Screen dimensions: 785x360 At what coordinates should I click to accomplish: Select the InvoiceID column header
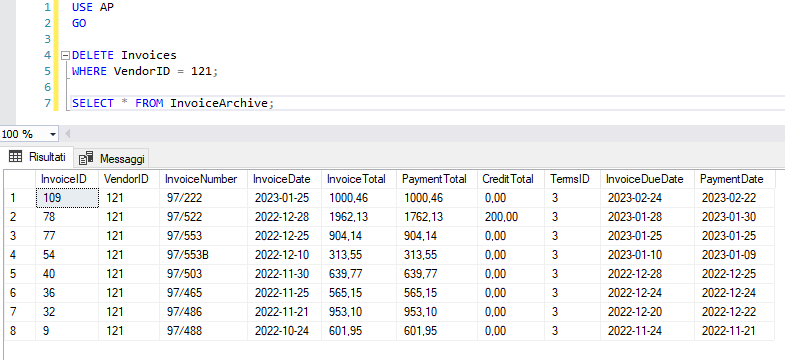67,179
